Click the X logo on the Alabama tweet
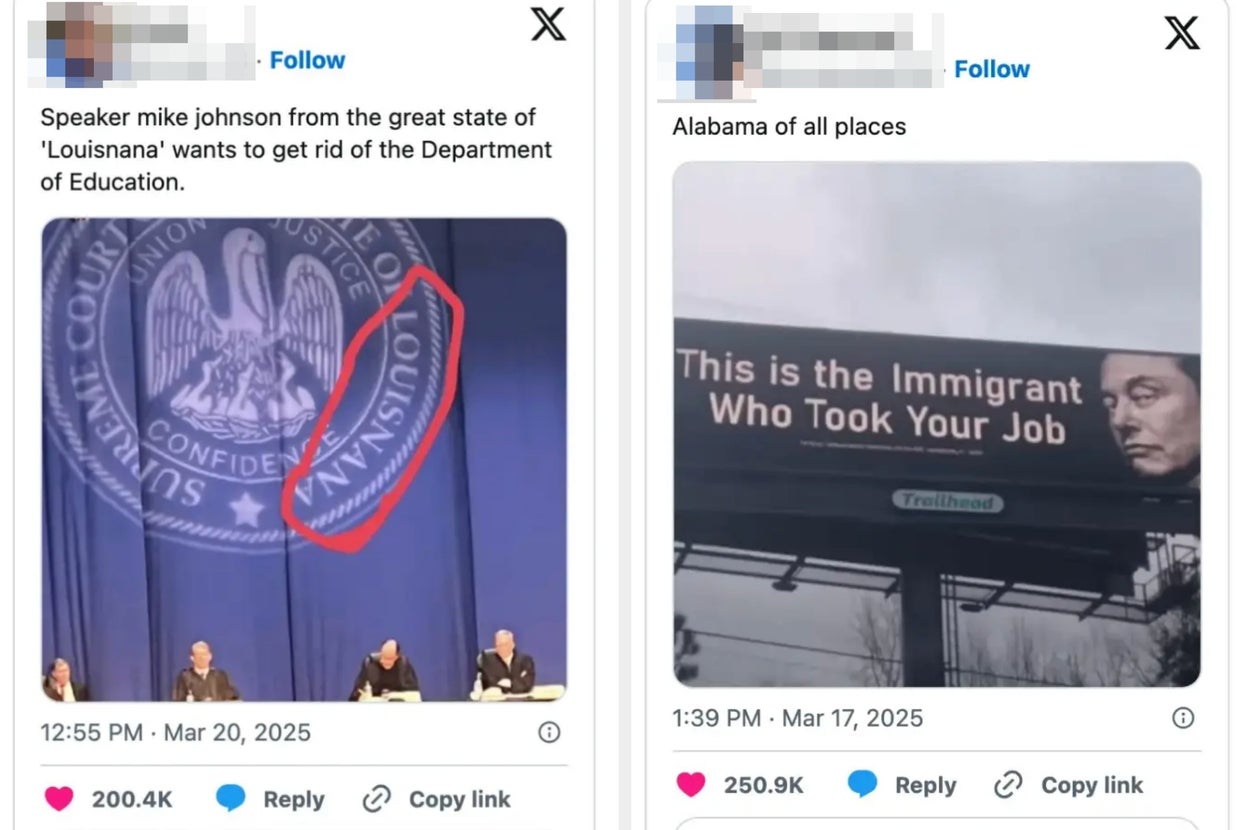Viewport: 1250px width, 830px height. (1182, 33)
